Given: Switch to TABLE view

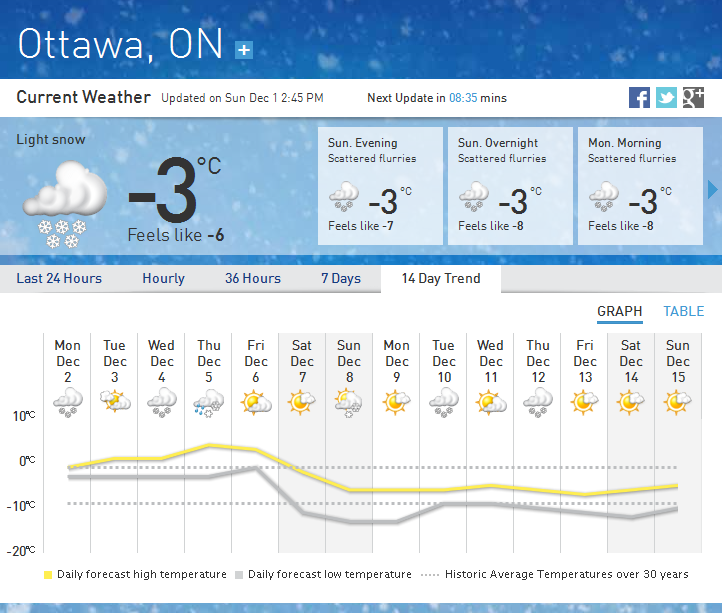Looking at the screenshot, I should pos(684,311).
